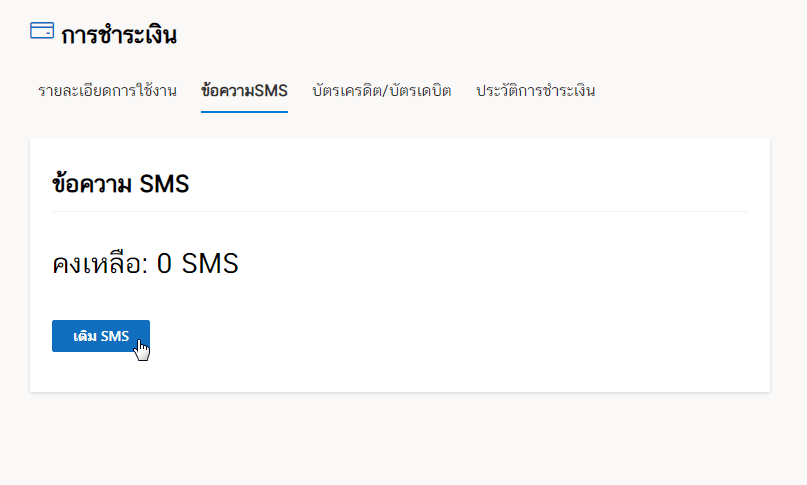
Task: Switch to the บัตรเครดิต/บัตรเดบิต tab
Action: click(381, 91)
